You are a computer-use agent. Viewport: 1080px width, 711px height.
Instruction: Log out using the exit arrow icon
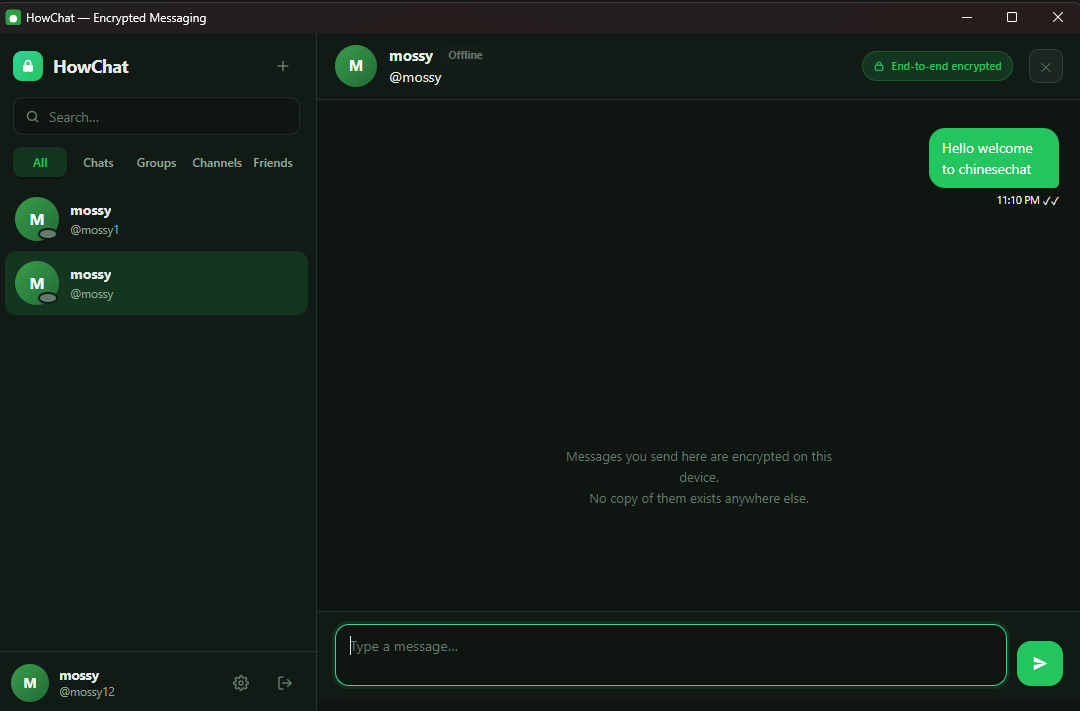284,683
